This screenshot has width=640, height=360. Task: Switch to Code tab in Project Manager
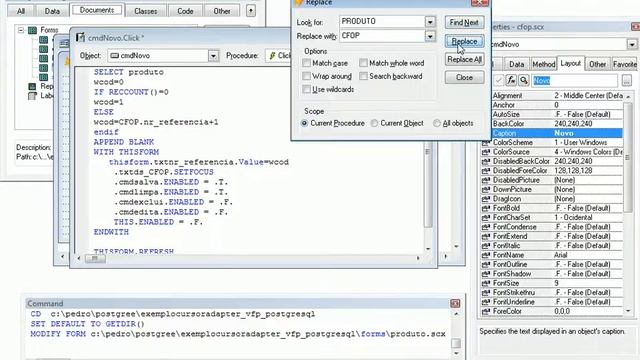click(x=185, y=11)
